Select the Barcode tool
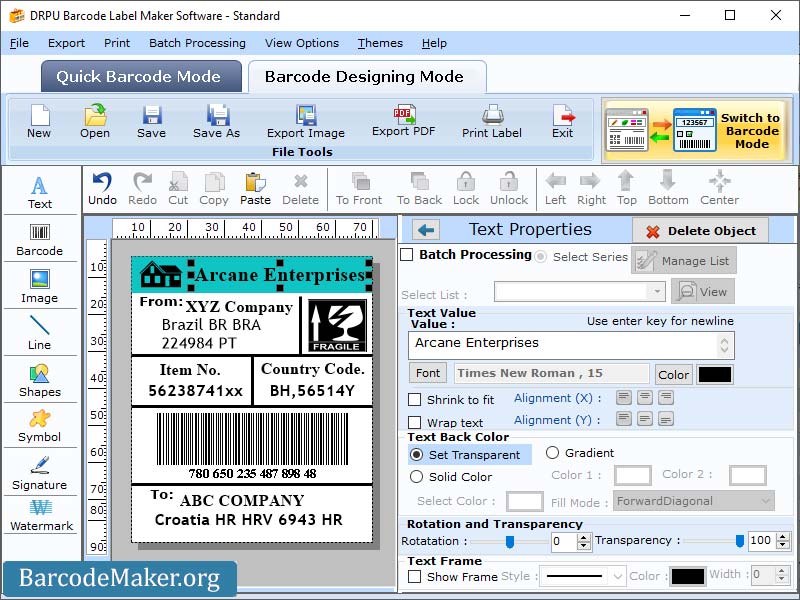The height and width of the screenshot is (600, 800). (x=40, y=237)
